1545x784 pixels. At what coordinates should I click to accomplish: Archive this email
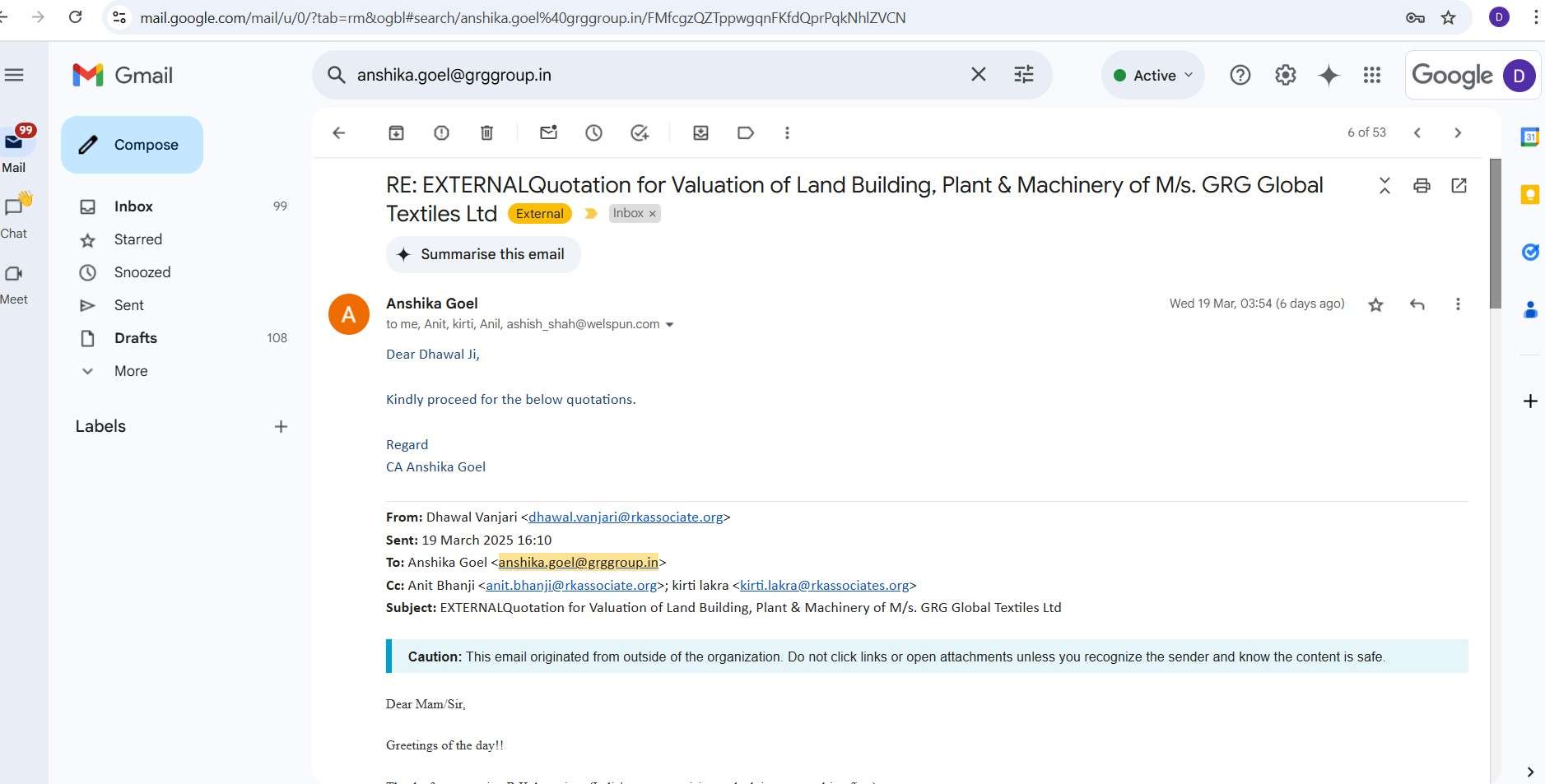396,132
